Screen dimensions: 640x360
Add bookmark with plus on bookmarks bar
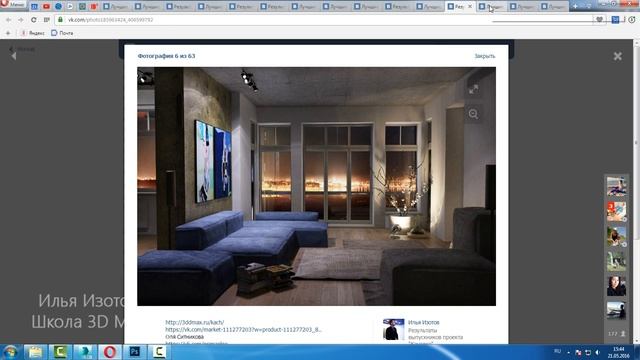point(8,33)
